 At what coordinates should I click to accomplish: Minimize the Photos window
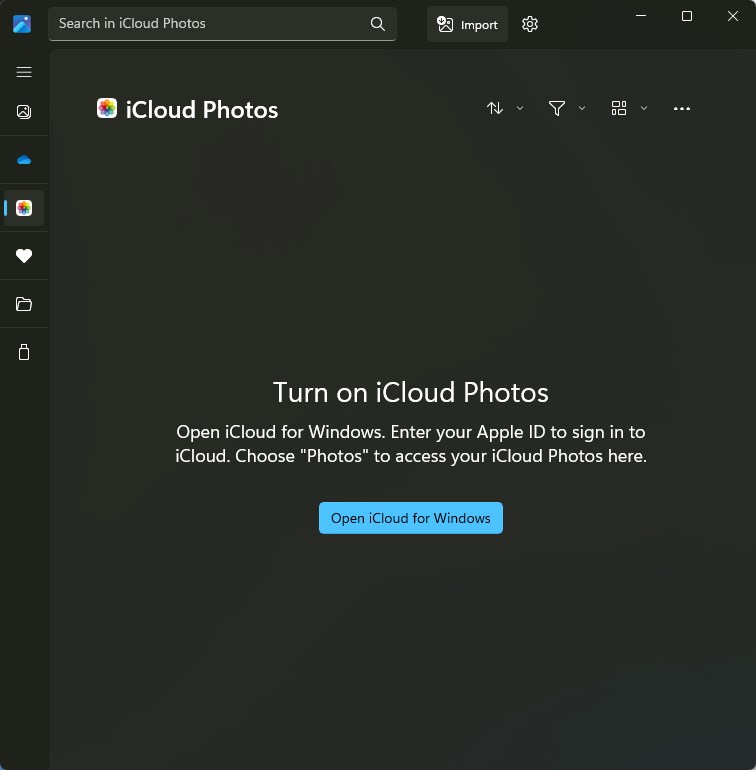tap(641, 16)
